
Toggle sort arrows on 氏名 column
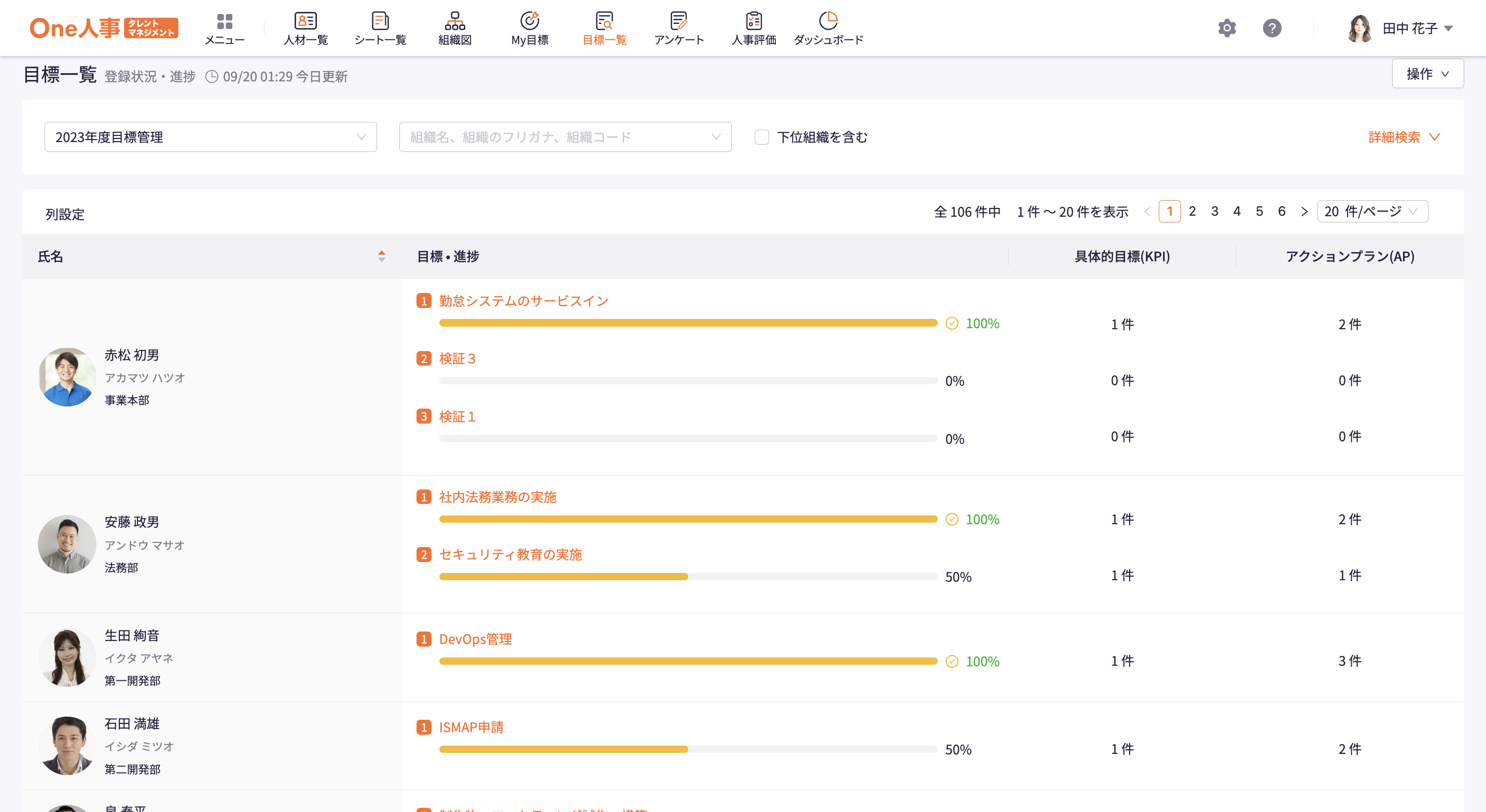(x=381, y=256)
